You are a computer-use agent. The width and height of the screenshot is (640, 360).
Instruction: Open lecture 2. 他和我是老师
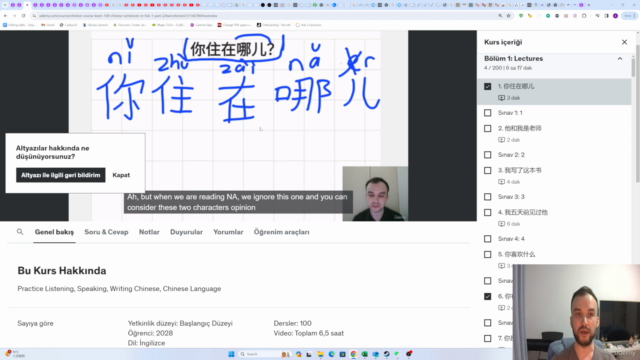520,129
